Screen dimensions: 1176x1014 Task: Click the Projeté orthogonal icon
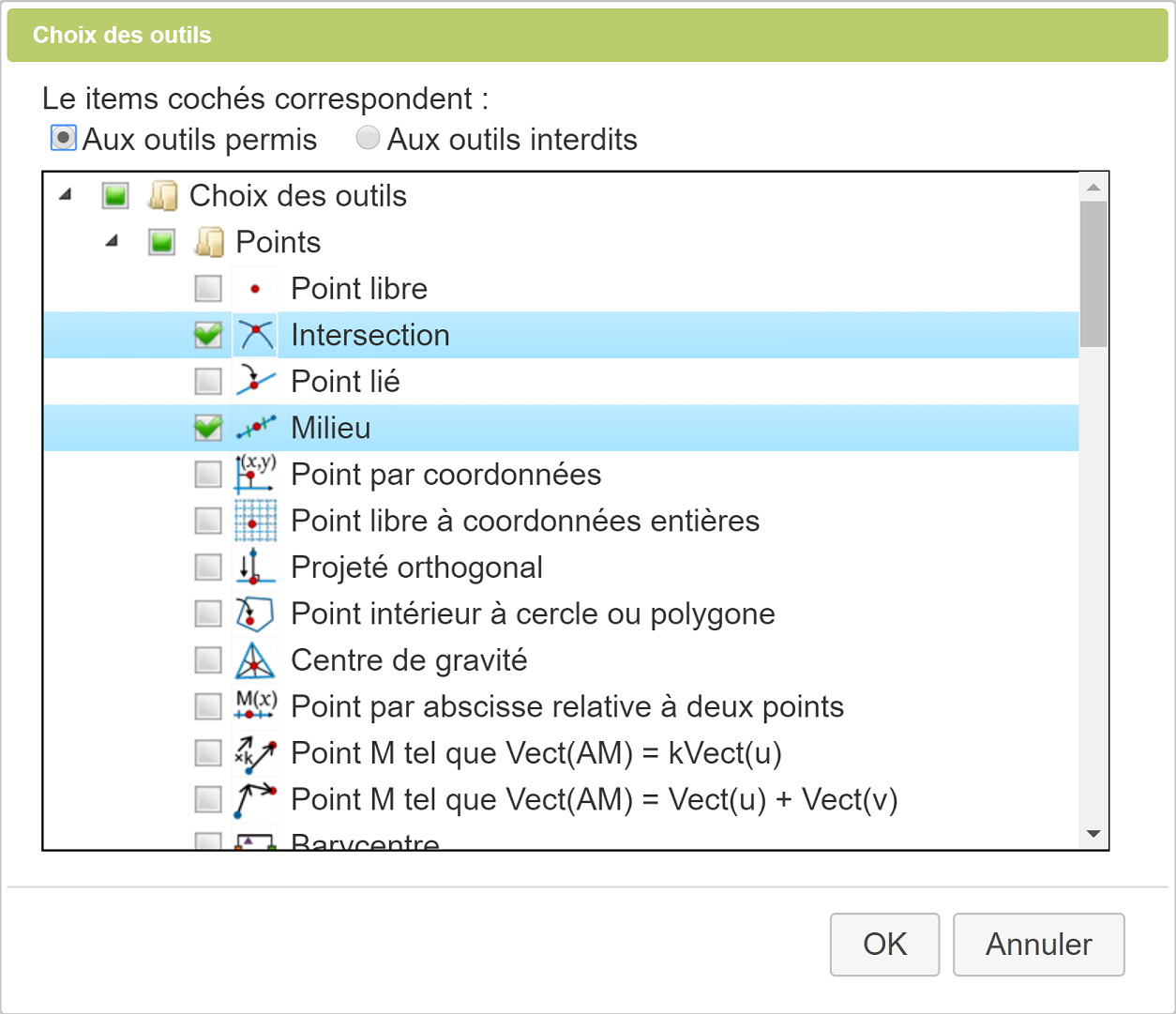click(x=255, y=568)
